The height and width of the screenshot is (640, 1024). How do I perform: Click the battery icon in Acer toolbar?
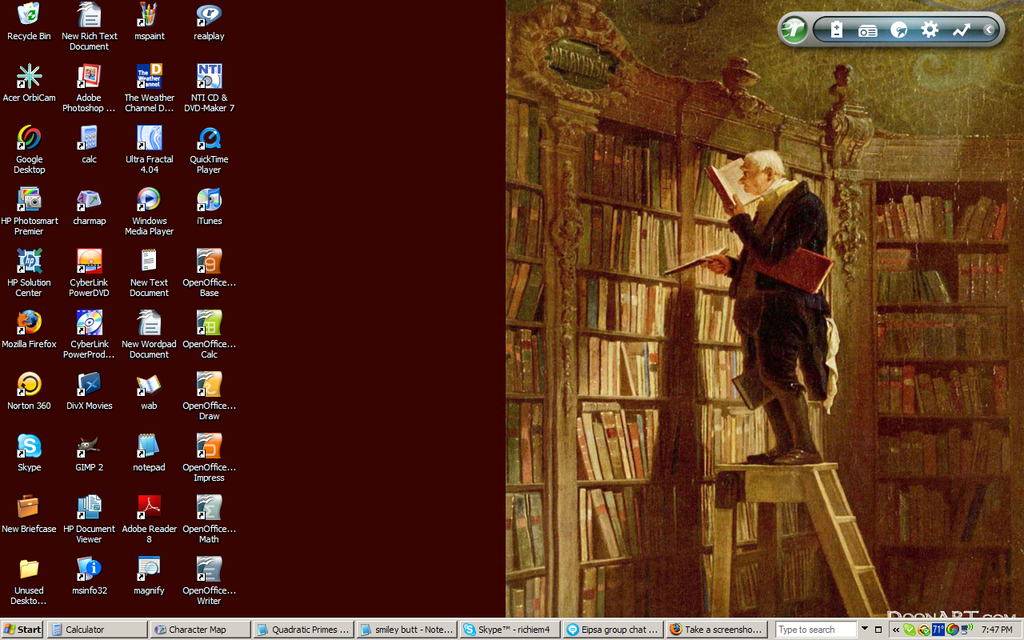[x=836, y=30]
